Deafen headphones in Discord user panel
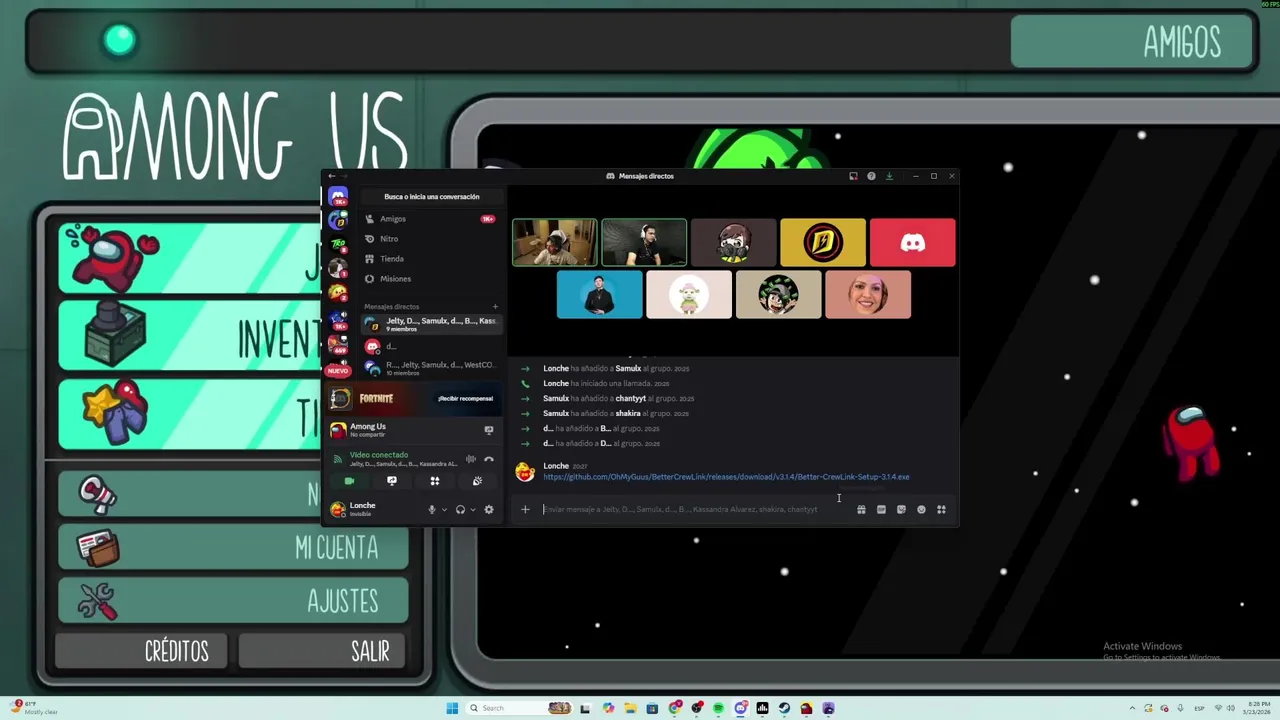Viewport: 1280px width, 720px height. (x=460, y=510)
